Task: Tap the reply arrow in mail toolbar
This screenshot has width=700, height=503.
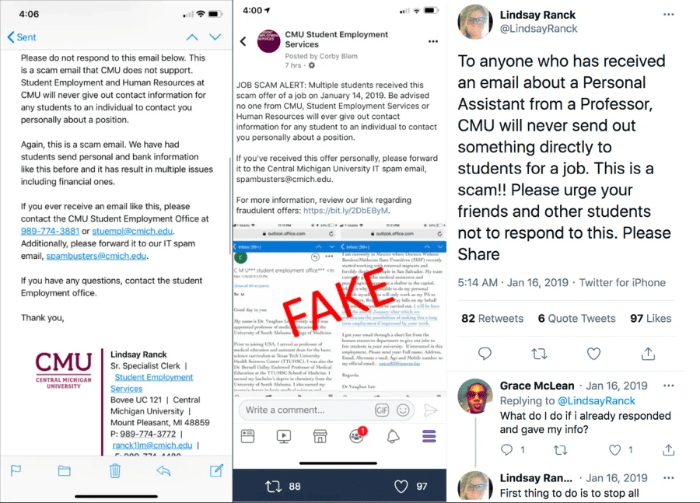Action: 164,470
